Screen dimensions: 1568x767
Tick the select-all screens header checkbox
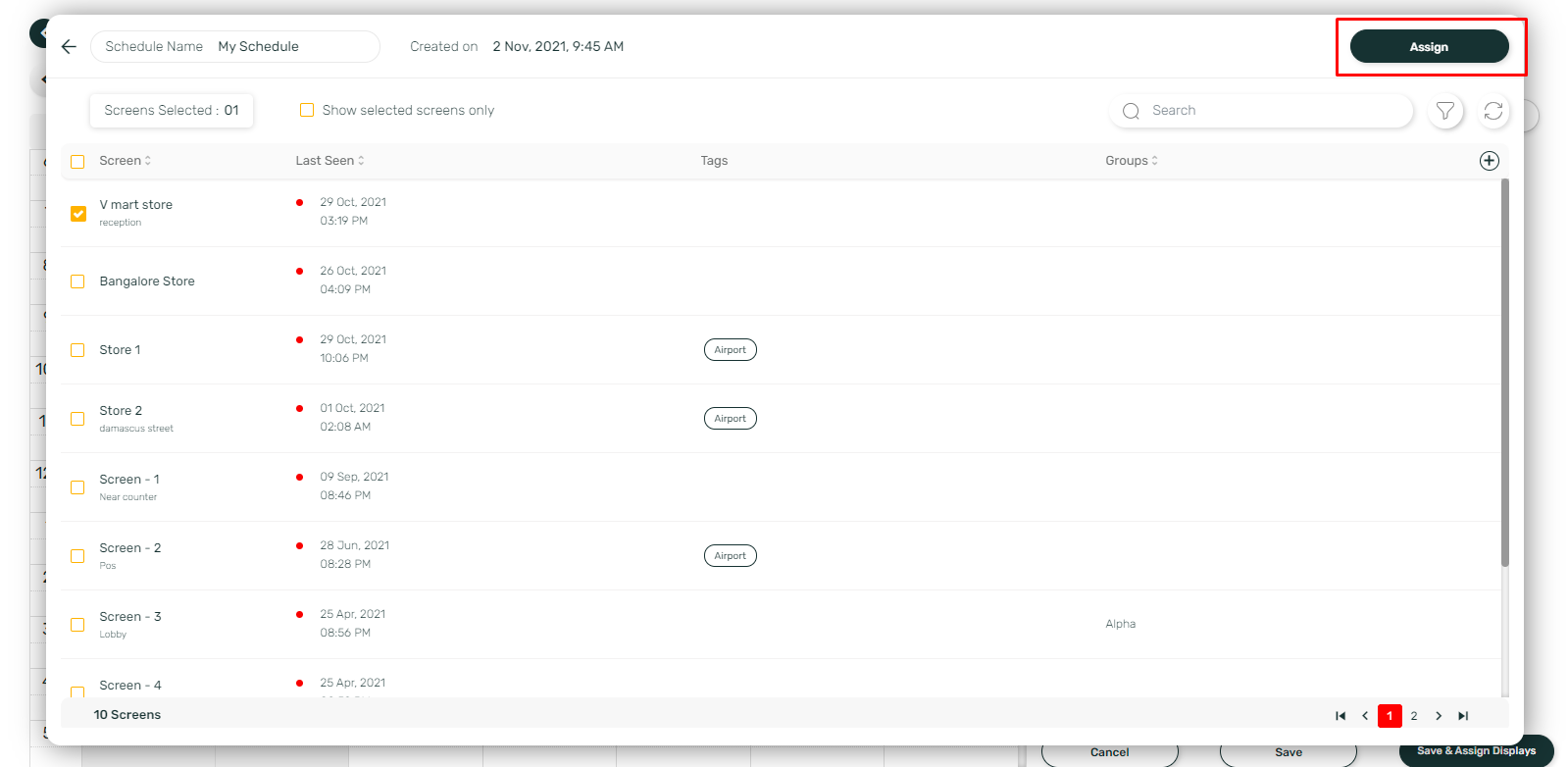[x=78, y=162]
